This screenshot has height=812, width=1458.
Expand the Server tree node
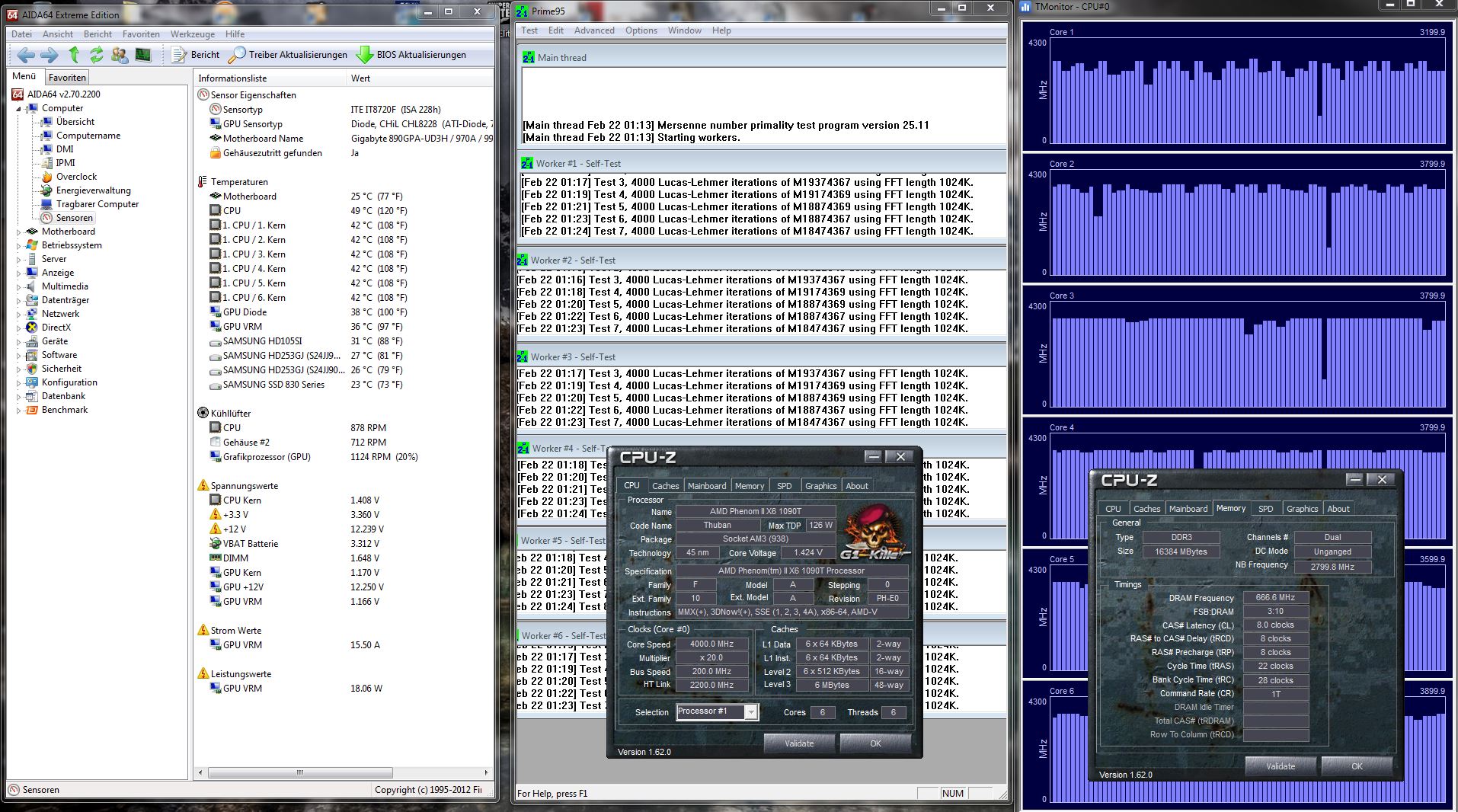(19, 259)
